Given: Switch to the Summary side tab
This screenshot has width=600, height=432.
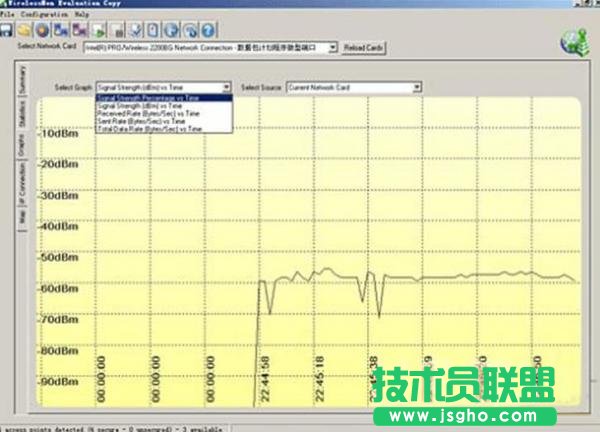Looking at the screenshot, I should point(21,83).
